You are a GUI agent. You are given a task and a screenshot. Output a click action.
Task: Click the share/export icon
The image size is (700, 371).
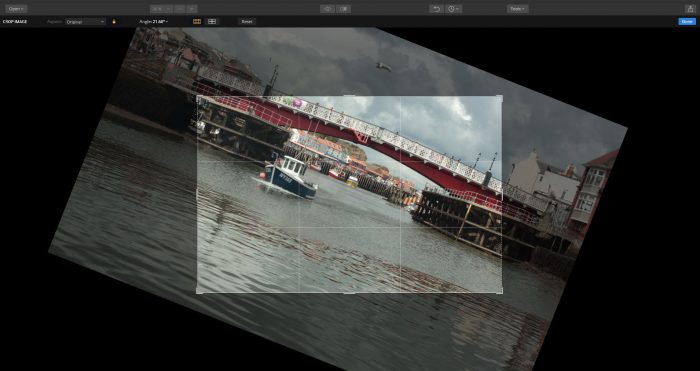pos(690,9)
